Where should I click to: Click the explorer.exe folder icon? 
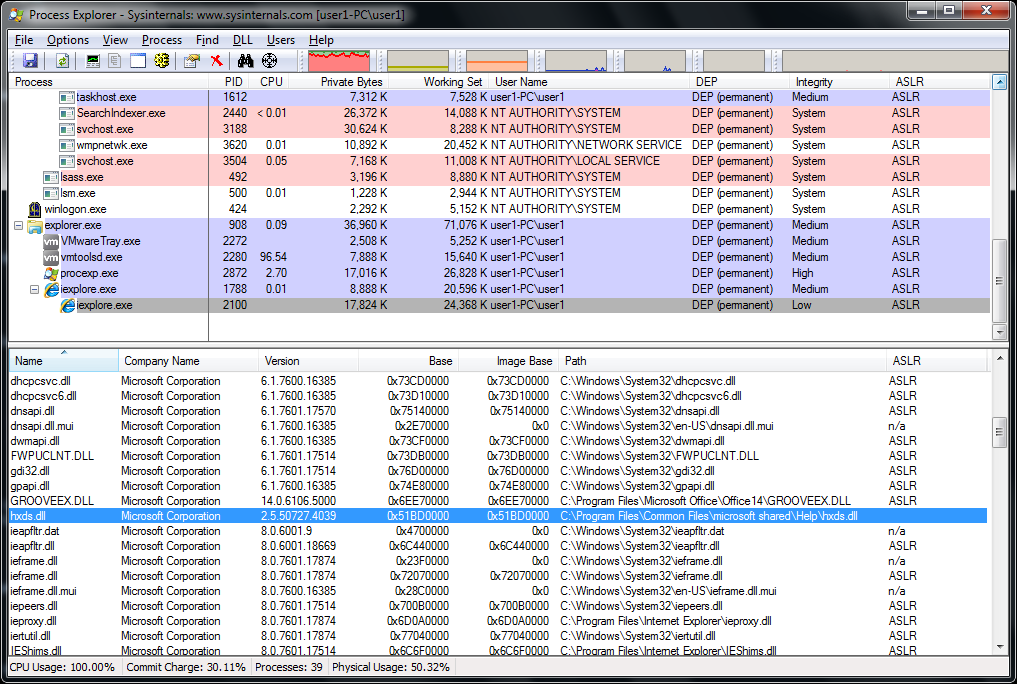tap(35, 225)
